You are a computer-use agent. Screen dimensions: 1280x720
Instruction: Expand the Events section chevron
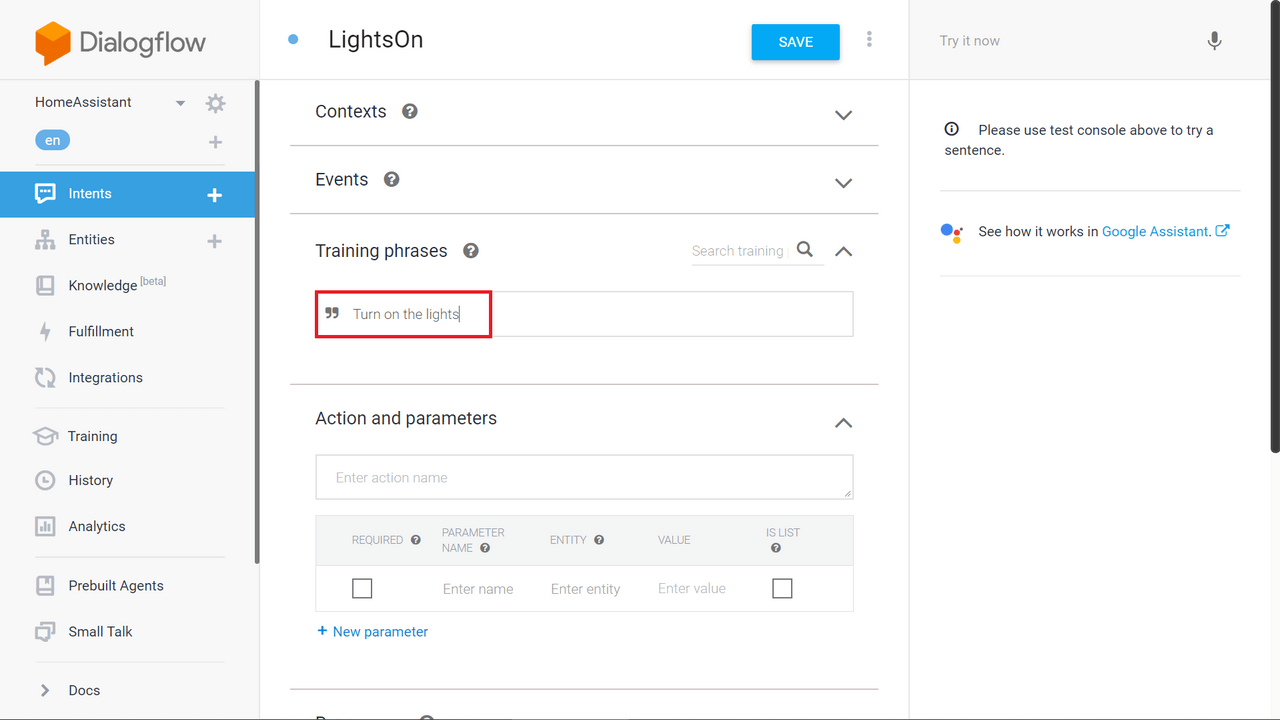tap(844, 183)
